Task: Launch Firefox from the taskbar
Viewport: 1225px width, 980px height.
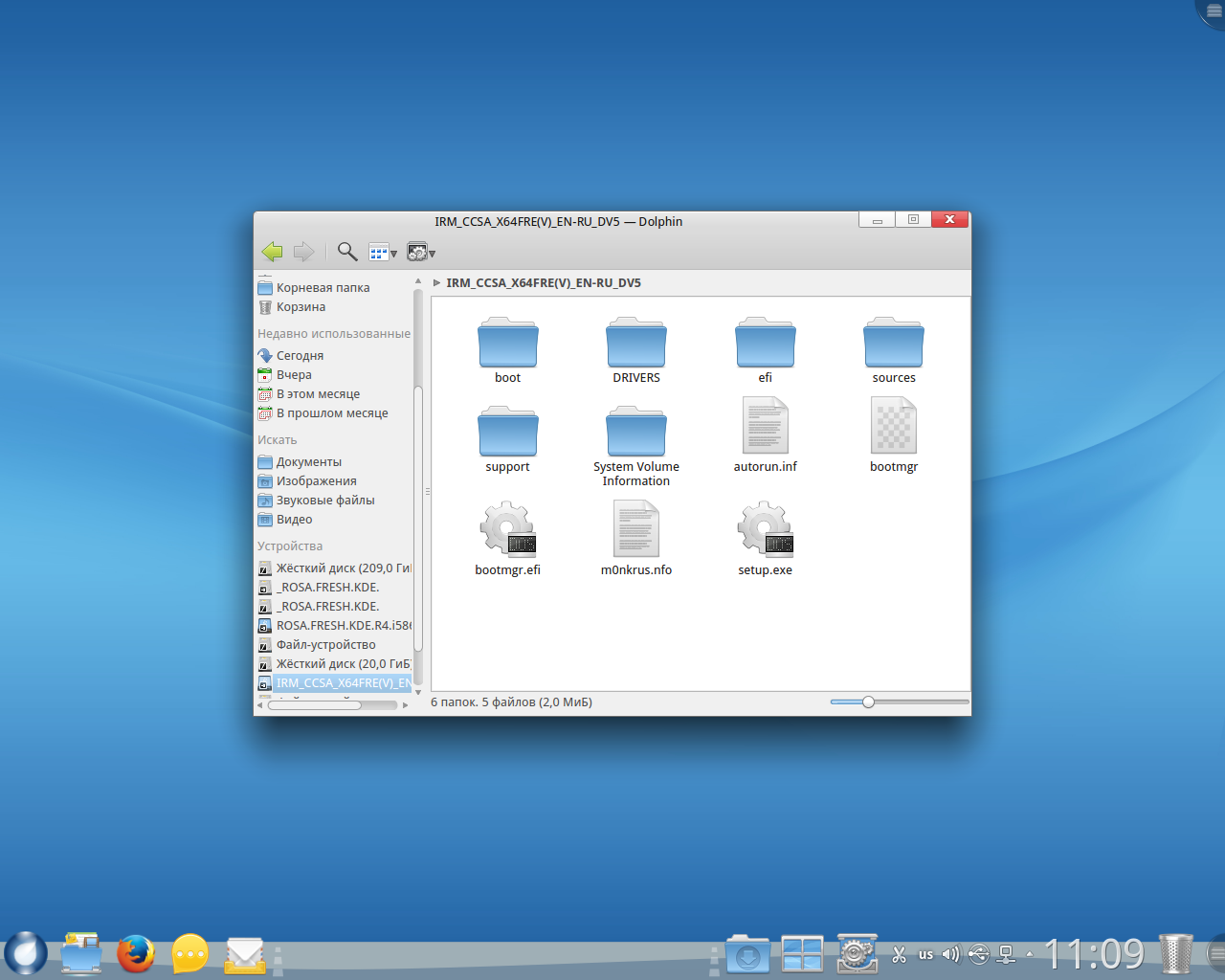Action: coord(136,954)
